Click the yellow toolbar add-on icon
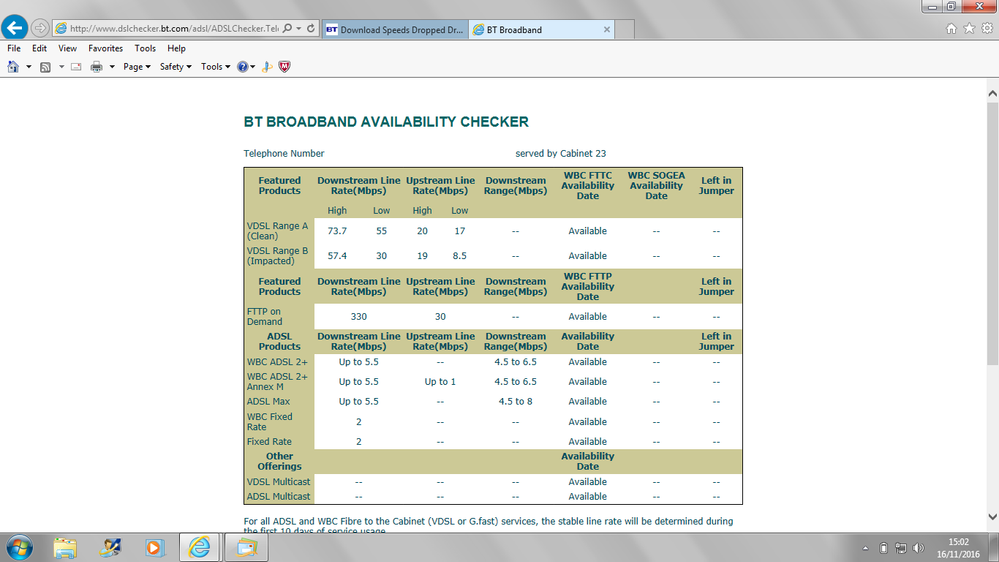The height and width of the screenshot is (562, 999). (x=267, y=67)
